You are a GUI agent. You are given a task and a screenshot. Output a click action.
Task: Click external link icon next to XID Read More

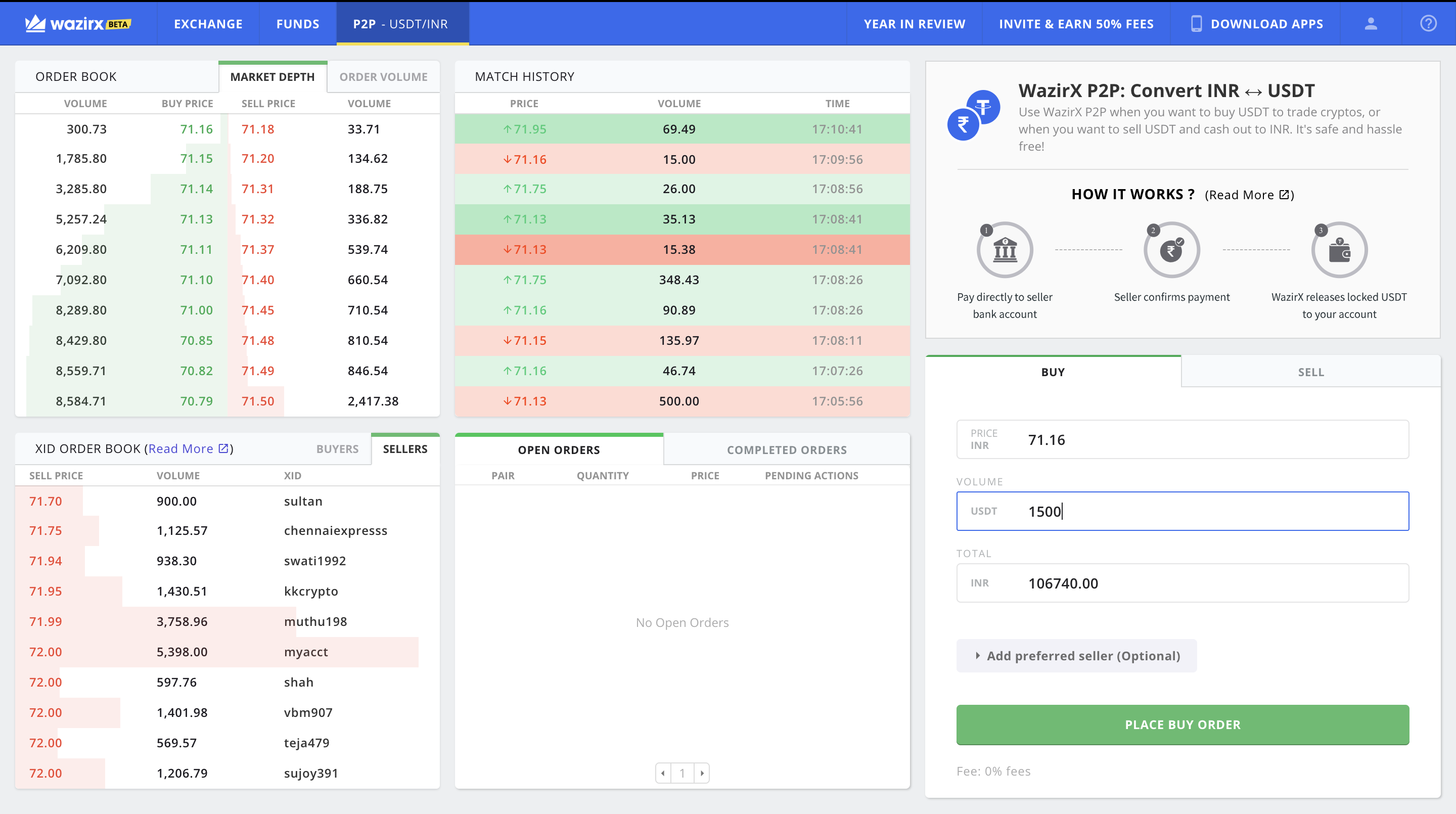[223, 448]
